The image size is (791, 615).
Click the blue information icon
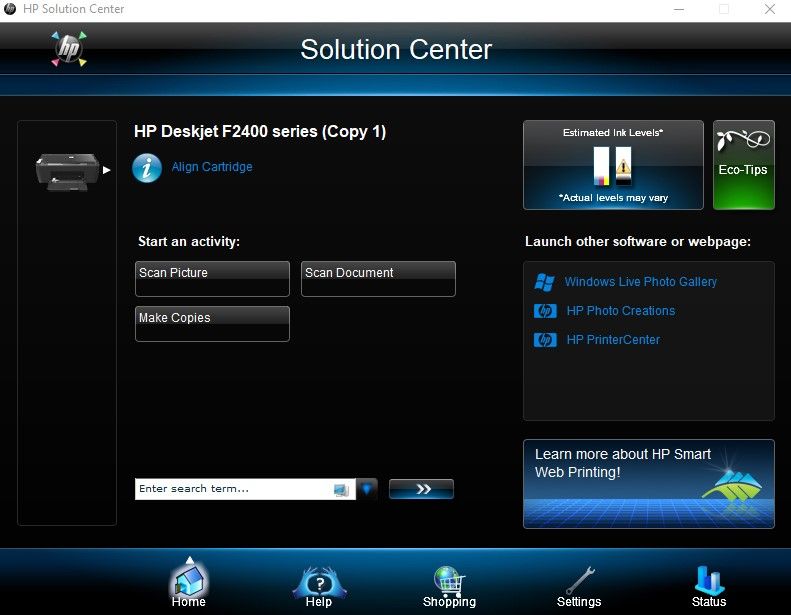(x=147, y=168)
